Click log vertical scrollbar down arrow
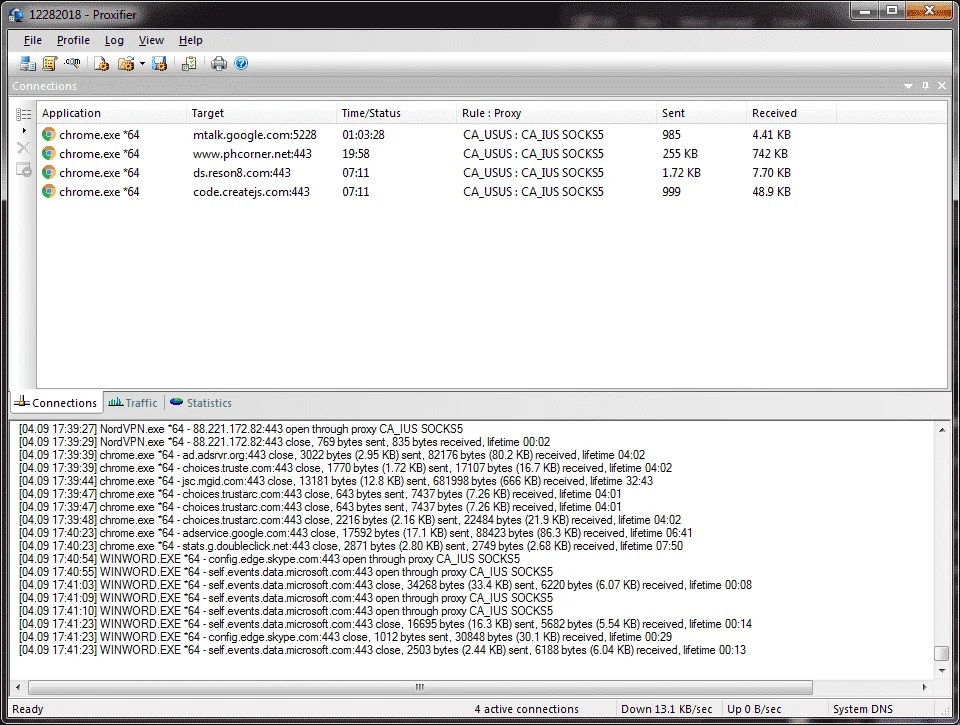 tap(942, 671)
